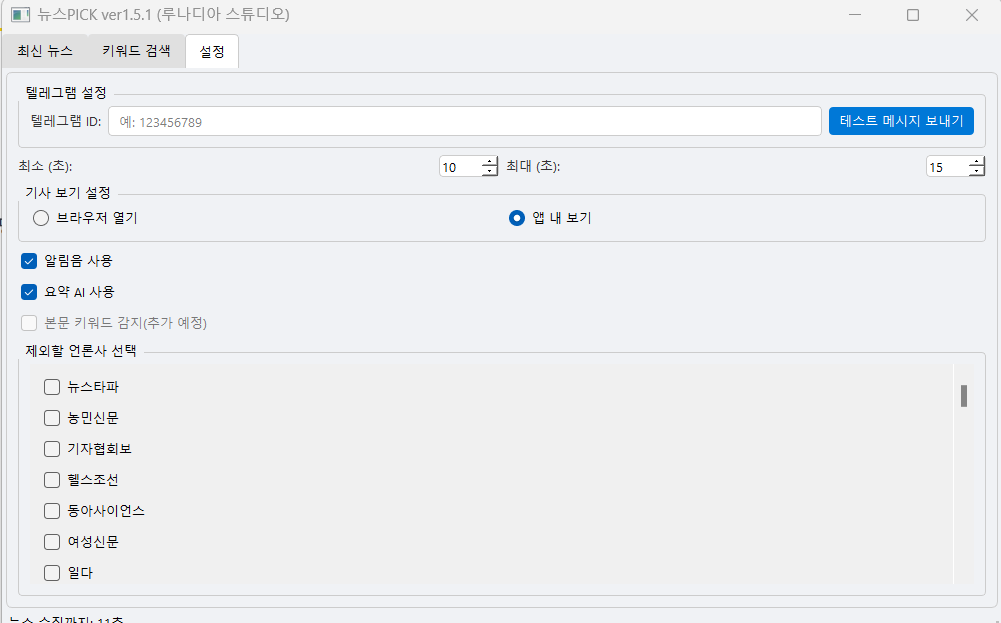
Task: Decrease the 최대 (초) value with down arrow
Action: [976, 172]
